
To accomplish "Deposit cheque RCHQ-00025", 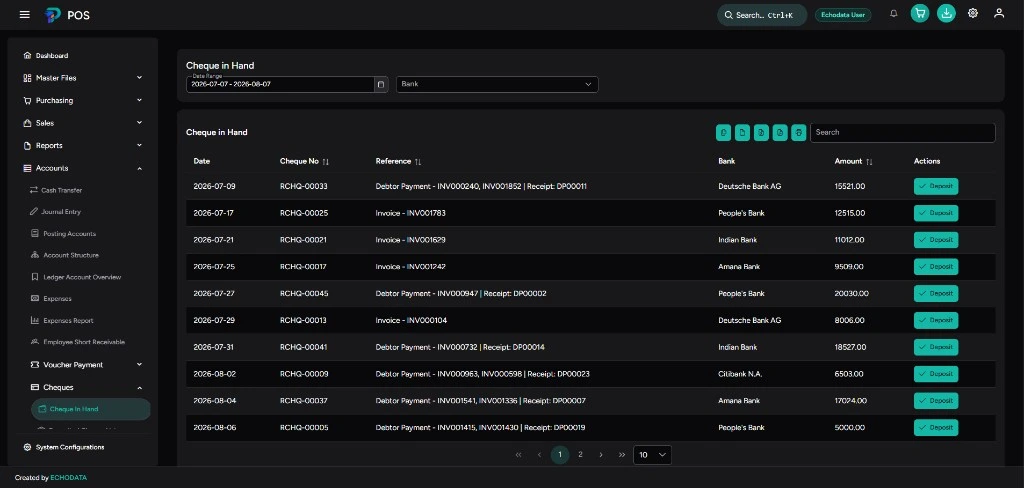I will coord(936,213).
